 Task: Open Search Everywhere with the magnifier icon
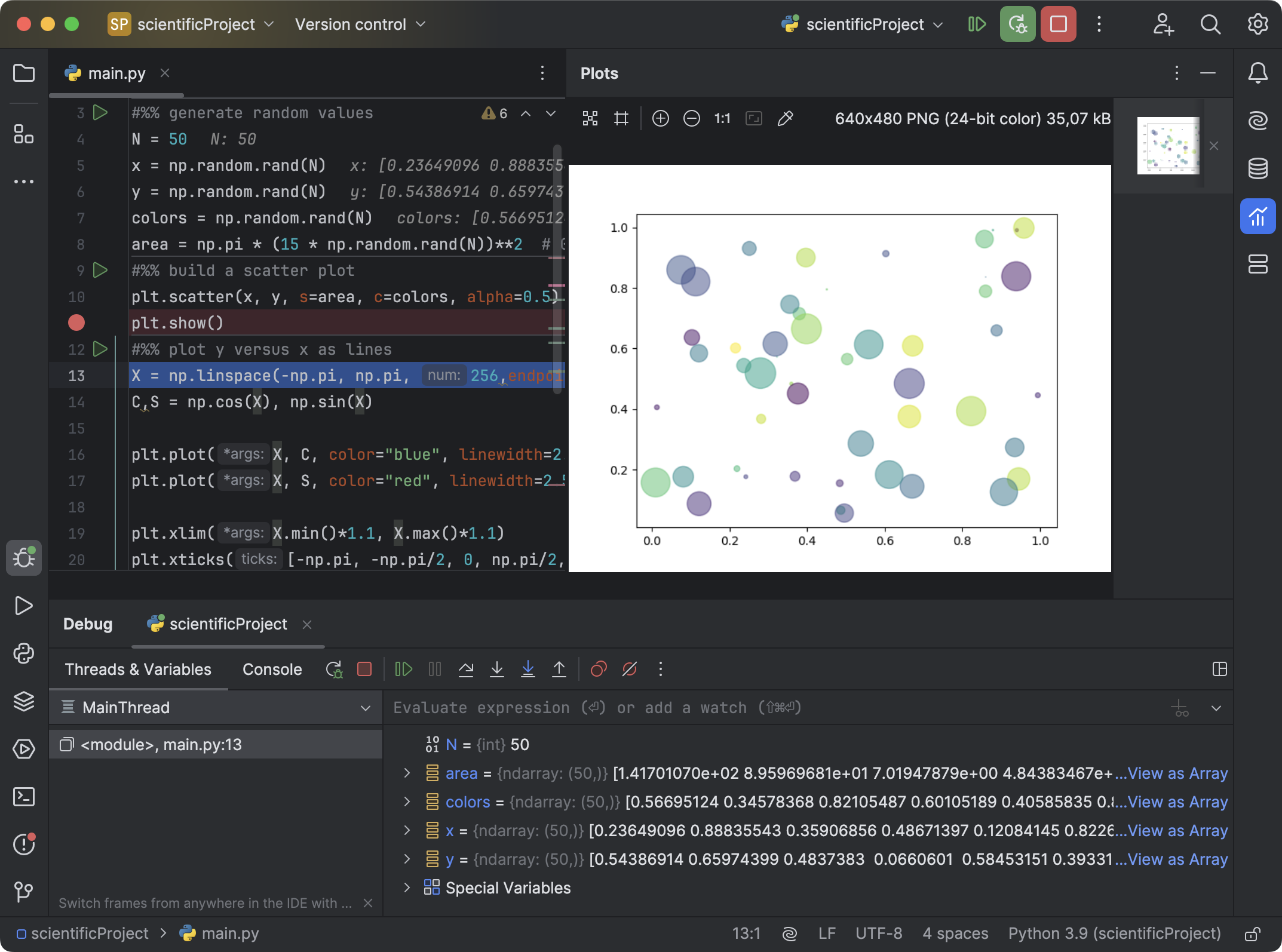pyautogui.click(x=1210, y=24)
